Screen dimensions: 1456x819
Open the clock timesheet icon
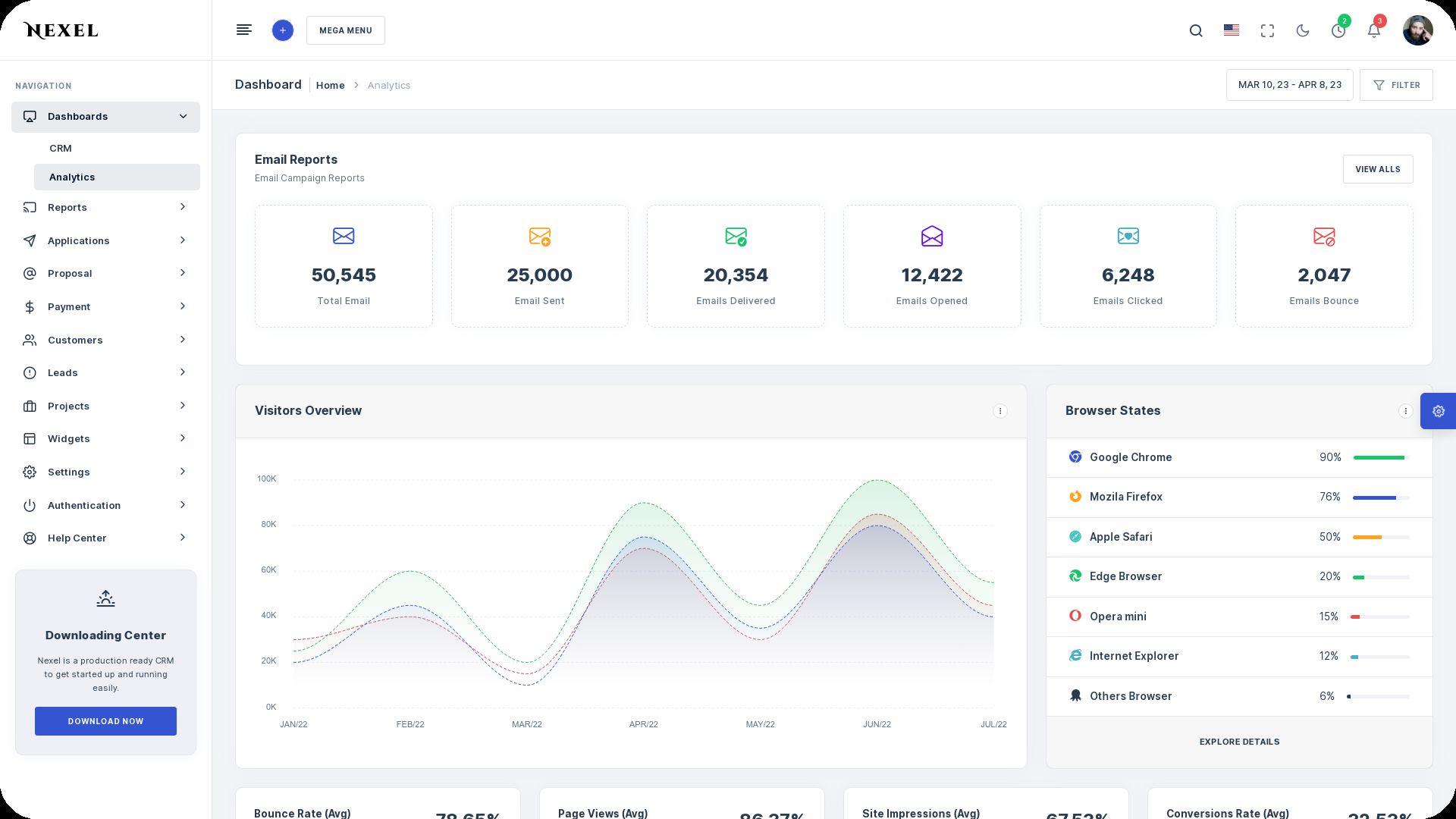point(1338,31)
